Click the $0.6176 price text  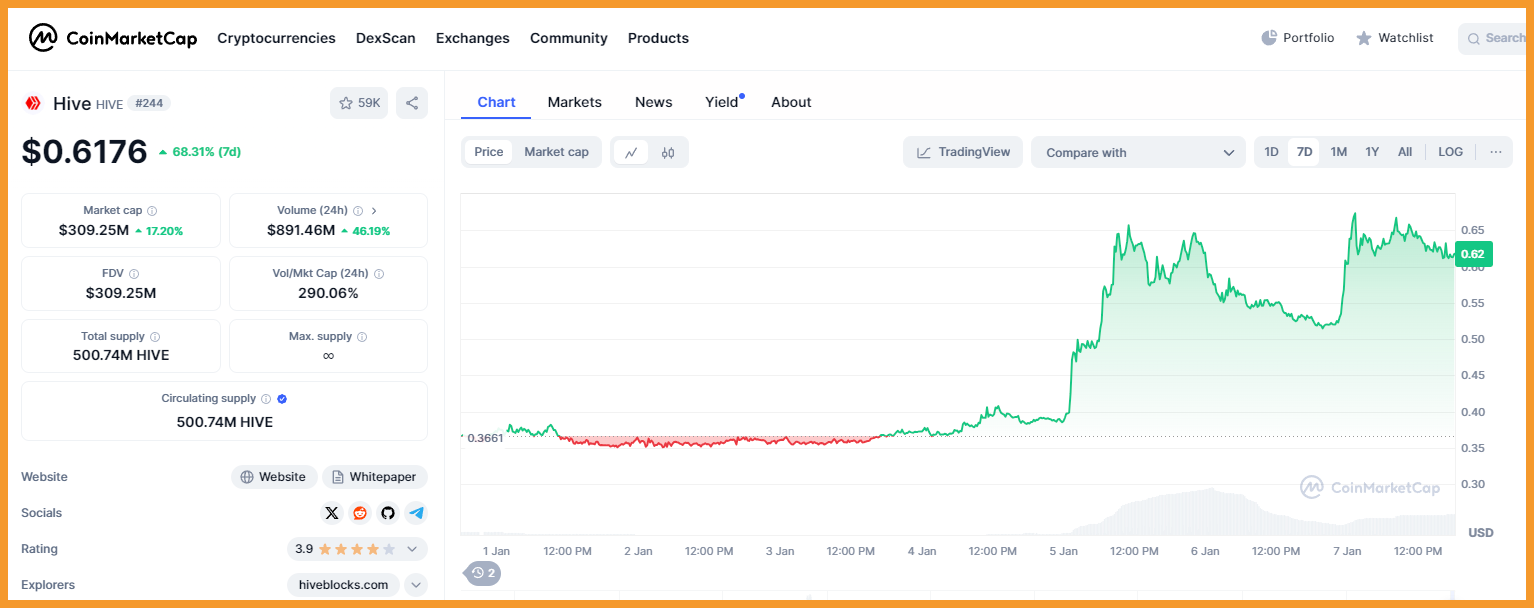tap(85, 152)
